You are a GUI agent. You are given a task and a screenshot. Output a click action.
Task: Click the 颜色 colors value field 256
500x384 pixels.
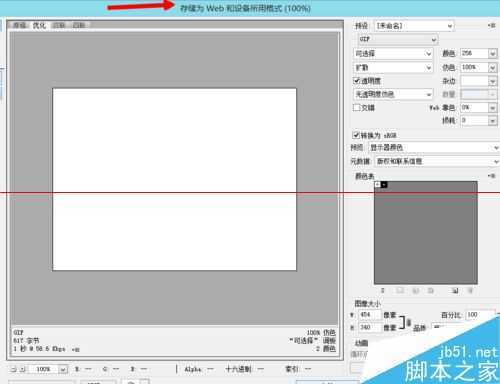click(474, 53)
